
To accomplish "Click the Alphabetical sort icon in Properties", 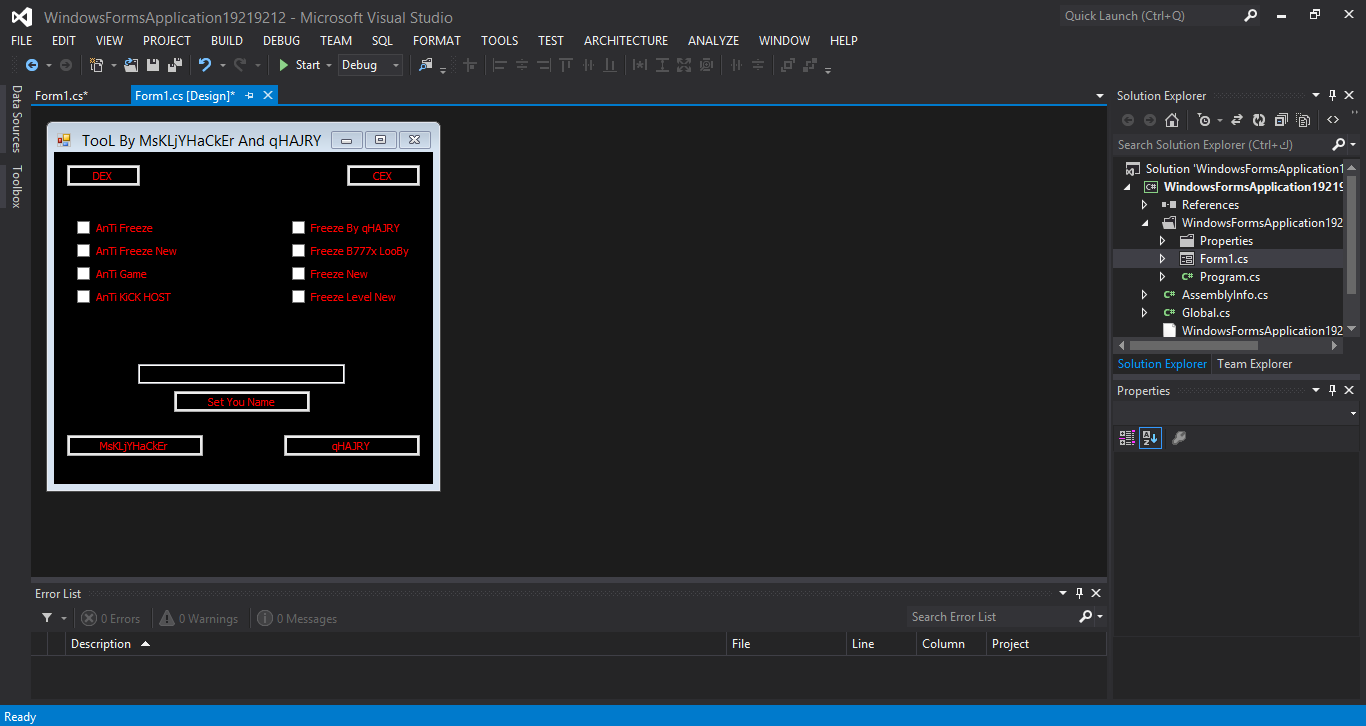I will (1150, 438).
